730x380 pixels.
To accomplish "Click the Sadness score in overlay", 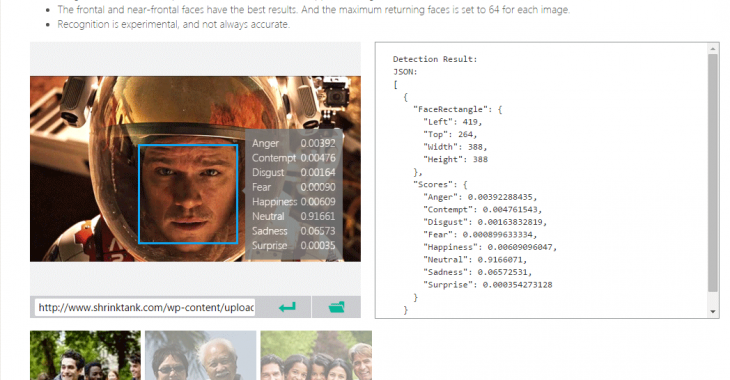I will 318,231.
